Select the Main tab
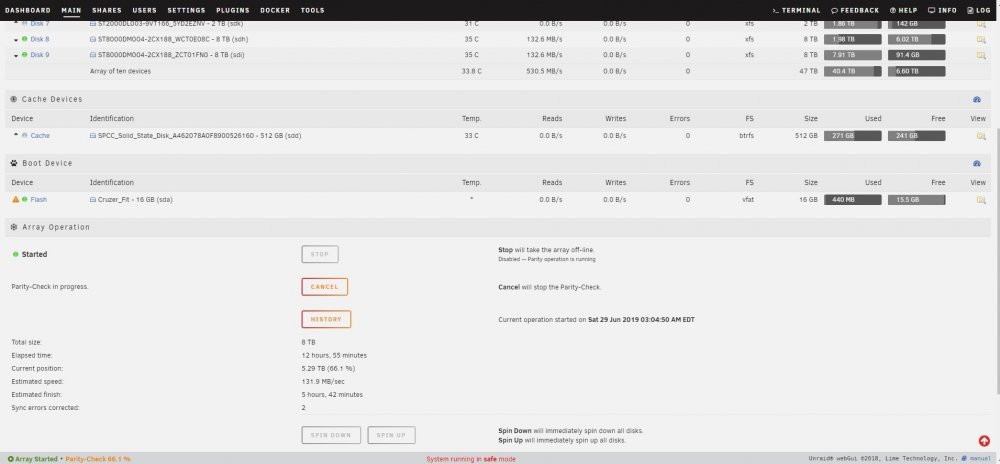The height and width of the screenshot is (464, 1000). [71, 10]
